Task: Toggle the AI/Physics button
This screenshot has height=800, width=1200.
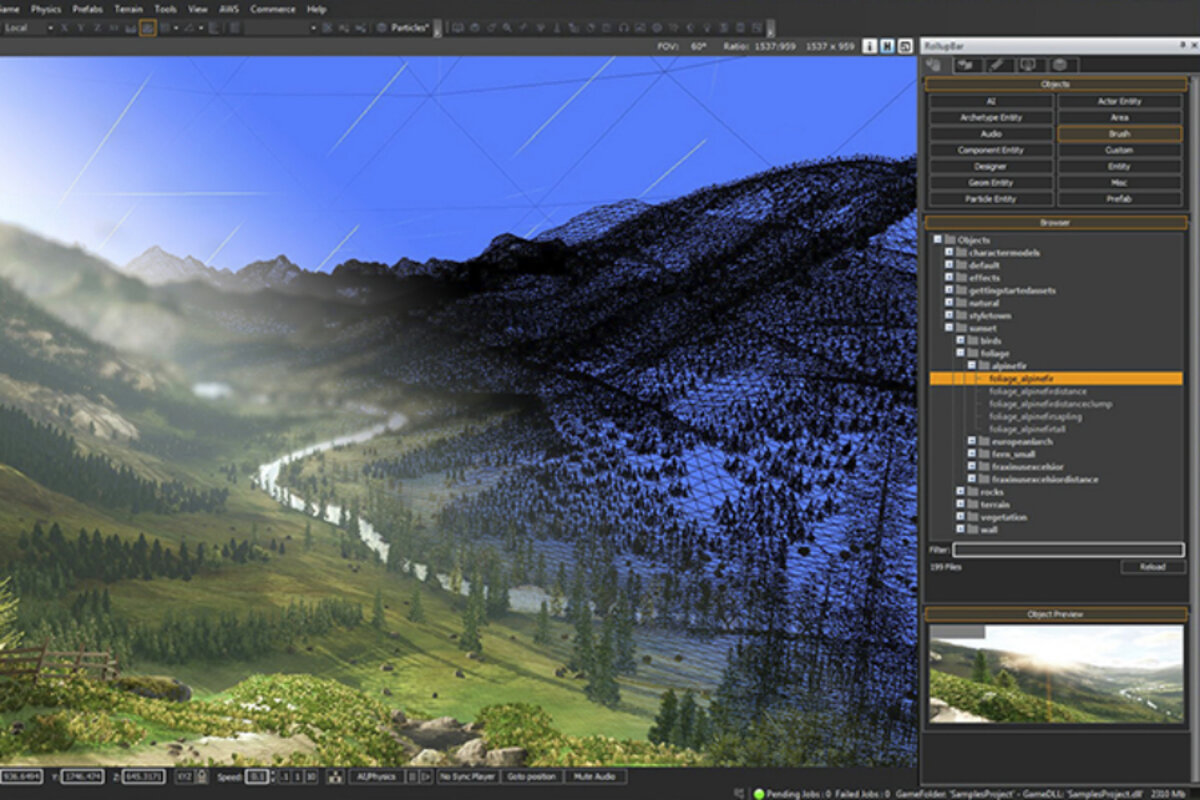Action: point(376,776)
